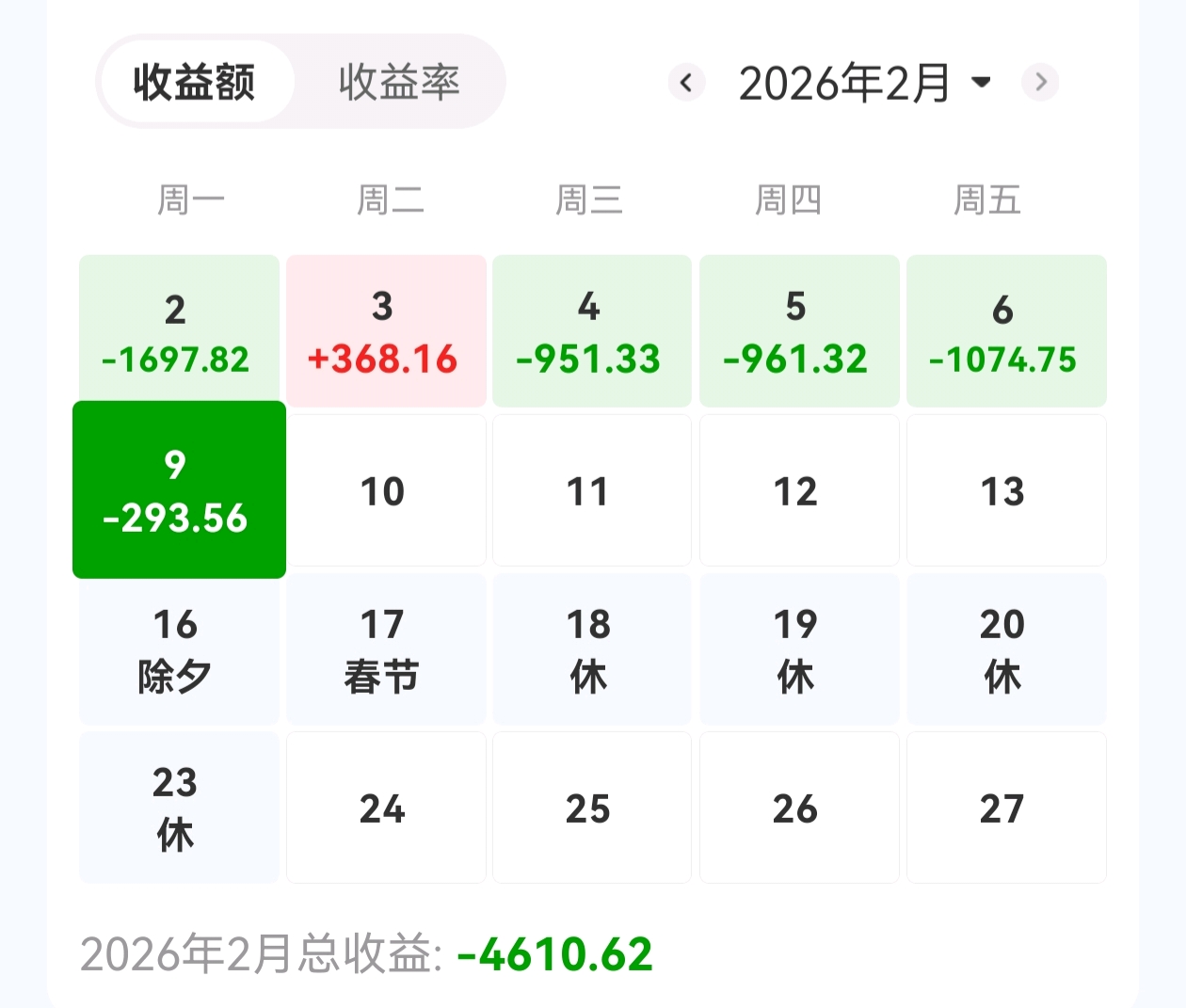Click the 2026年2月总收益 label
The width and height of the screenshot is (1186, 1008).
click(262, 954)
